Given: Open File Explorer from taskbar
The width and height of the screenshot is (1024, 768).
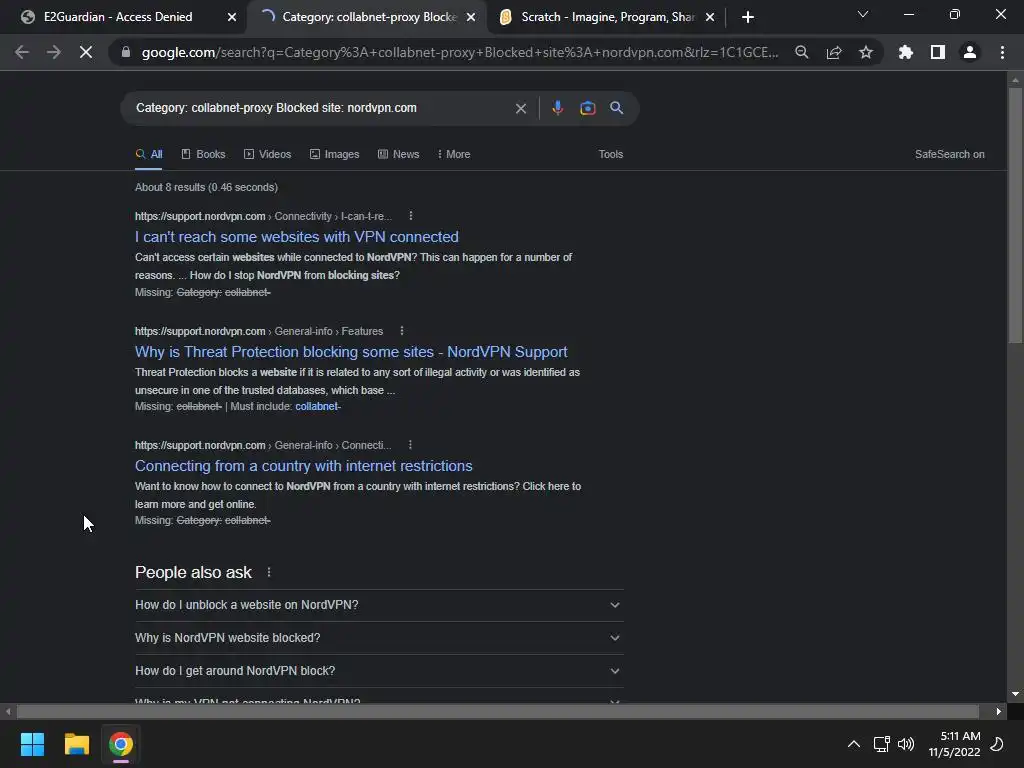Looking at the screenshot, I should pyautogui.click(x=76, y=744).
